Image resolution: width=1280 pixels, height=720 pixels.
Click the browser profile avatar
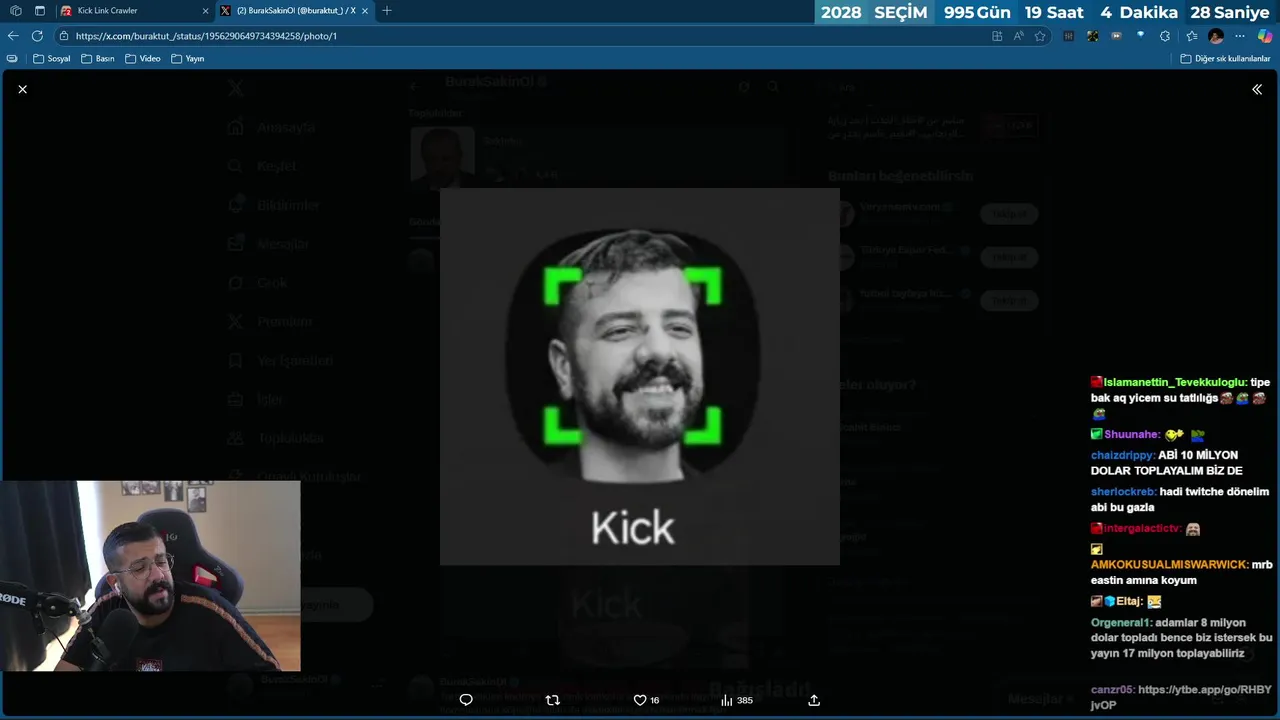1216,36
